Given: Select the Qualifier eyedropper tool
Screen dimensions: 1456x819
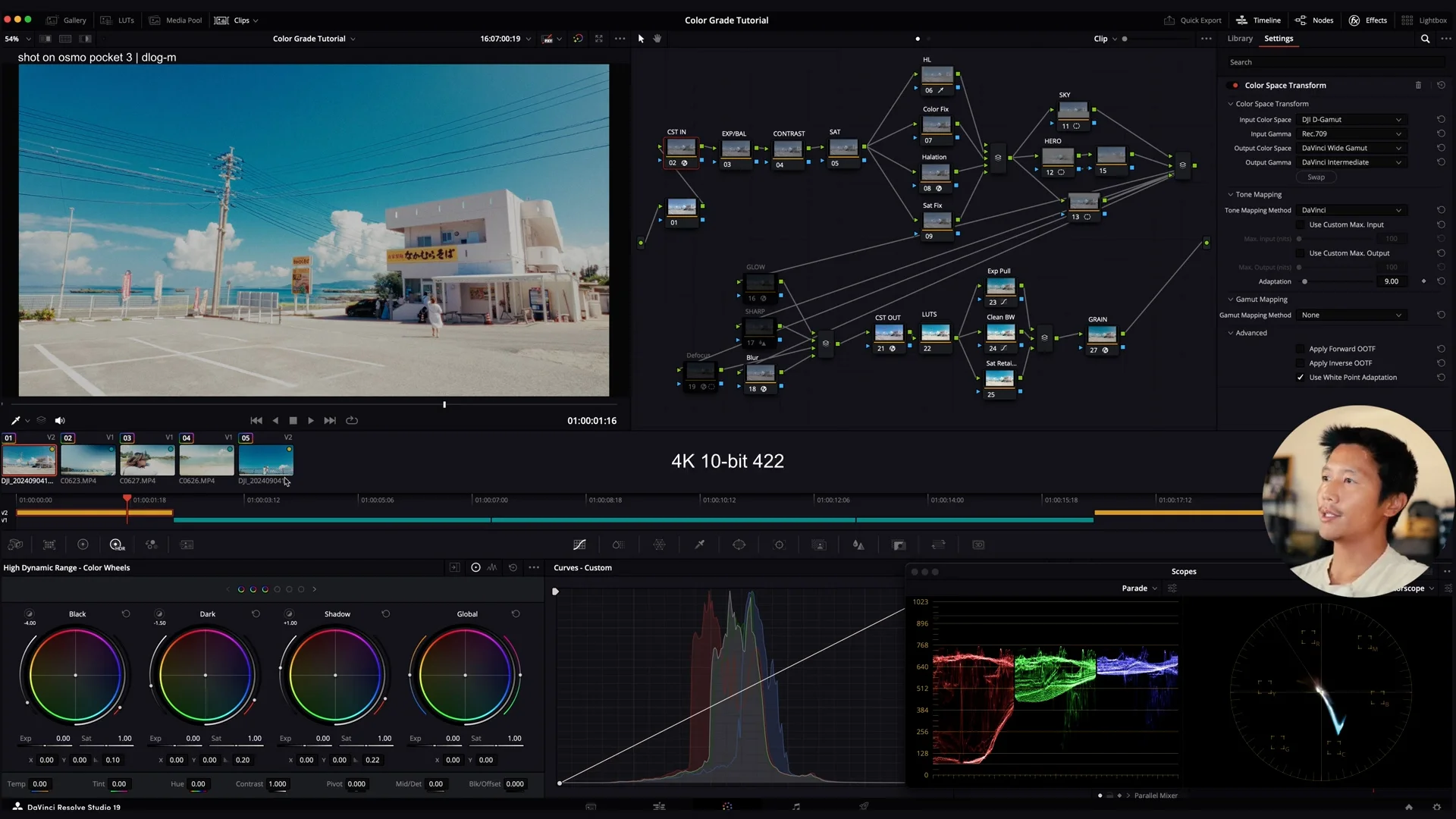Looking at the screenshot, I should pyautogui.click(x=699, y=544).
